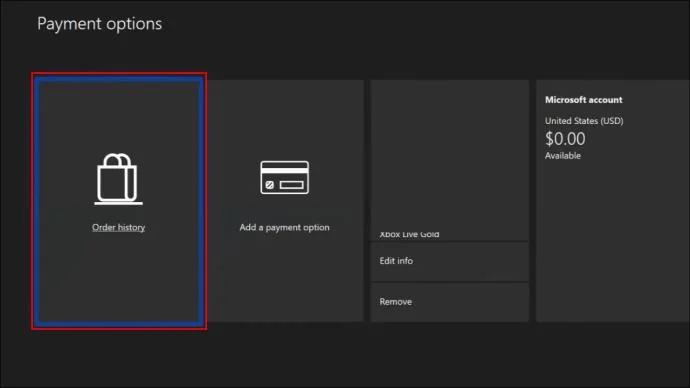Select the Microsoft account heading
Screen dimensions: 690x388
(x=584, y=100)
